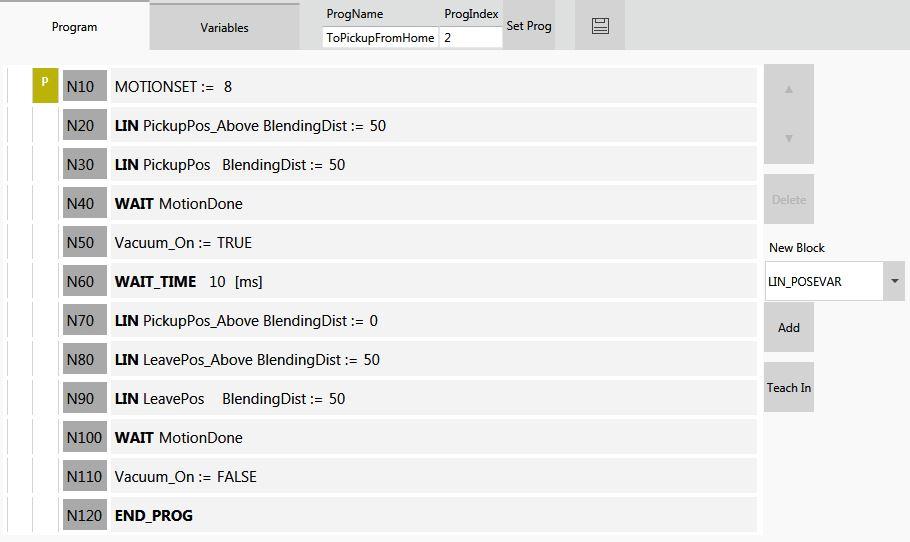This screenshot has height=542, width=910.
Task: Click the Add block button
Action: [789, 328]
